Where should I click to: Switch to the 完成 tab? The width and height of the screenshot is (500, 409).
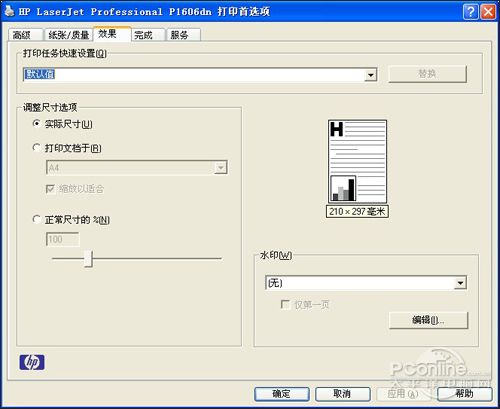tap(148, 35)
